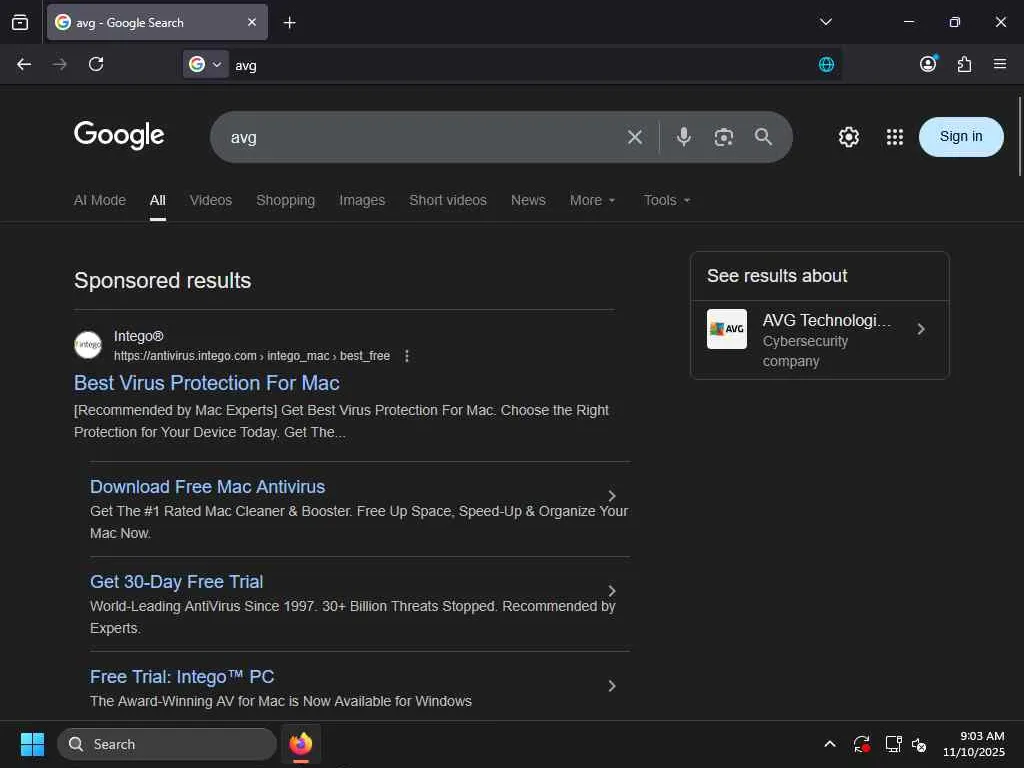The width and height of the screenshot is (1024, 768).
Task: Click the Intego site favicon
Action: pyautogui.click(x=88, y=345)
